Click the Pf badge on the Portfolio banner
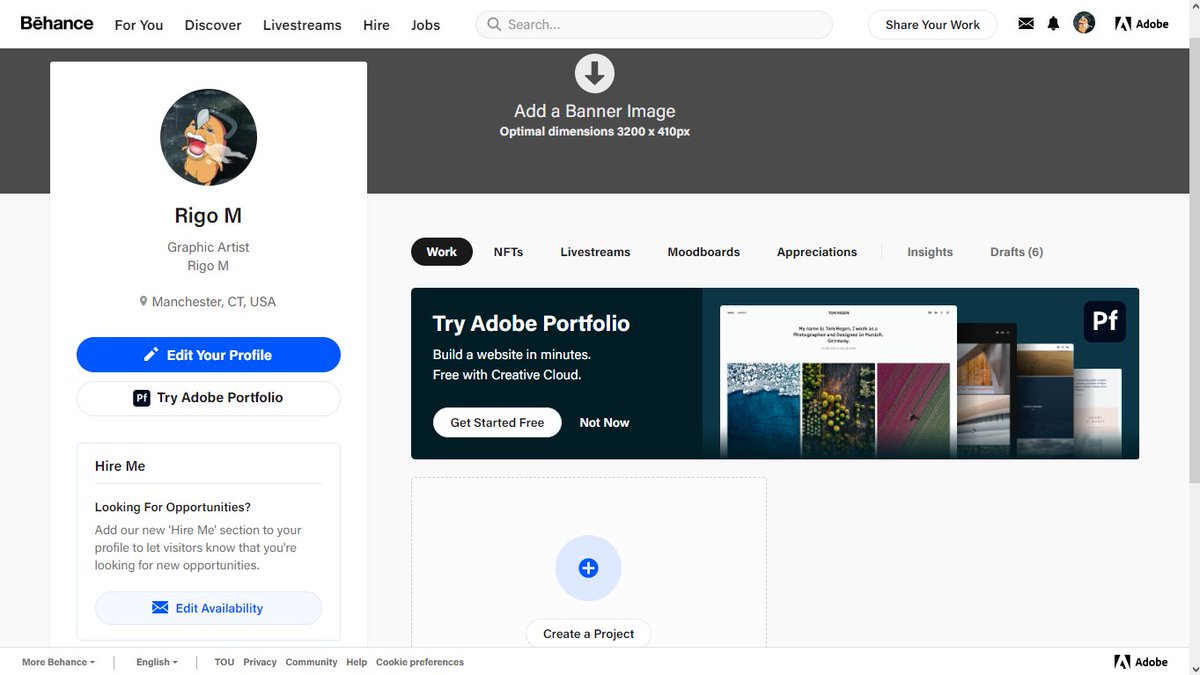Image resolution: width=1200 pixels, height=675 pixels. (x=1105, y=321)
